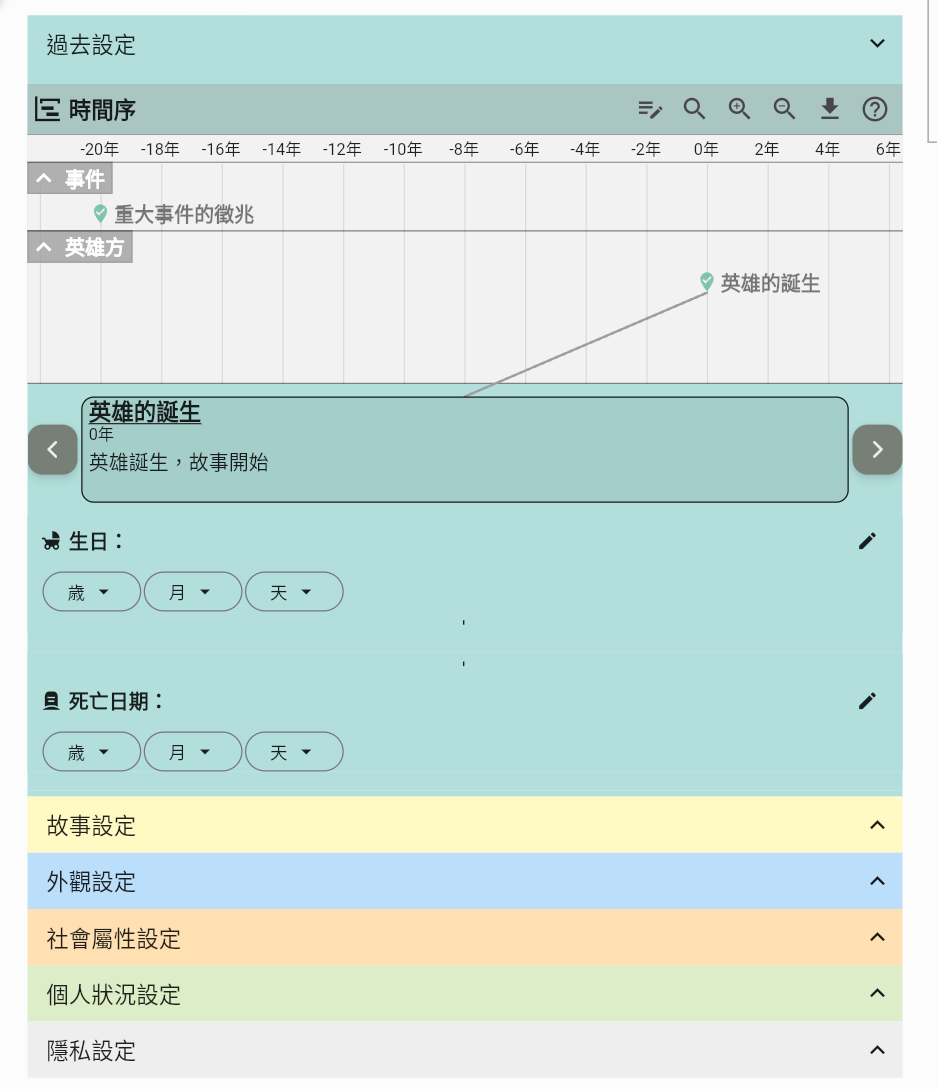Click the 時間序 header title
Image resolution: width=937 pixels, height=1089 pixels.
click(x=102, y=110)
